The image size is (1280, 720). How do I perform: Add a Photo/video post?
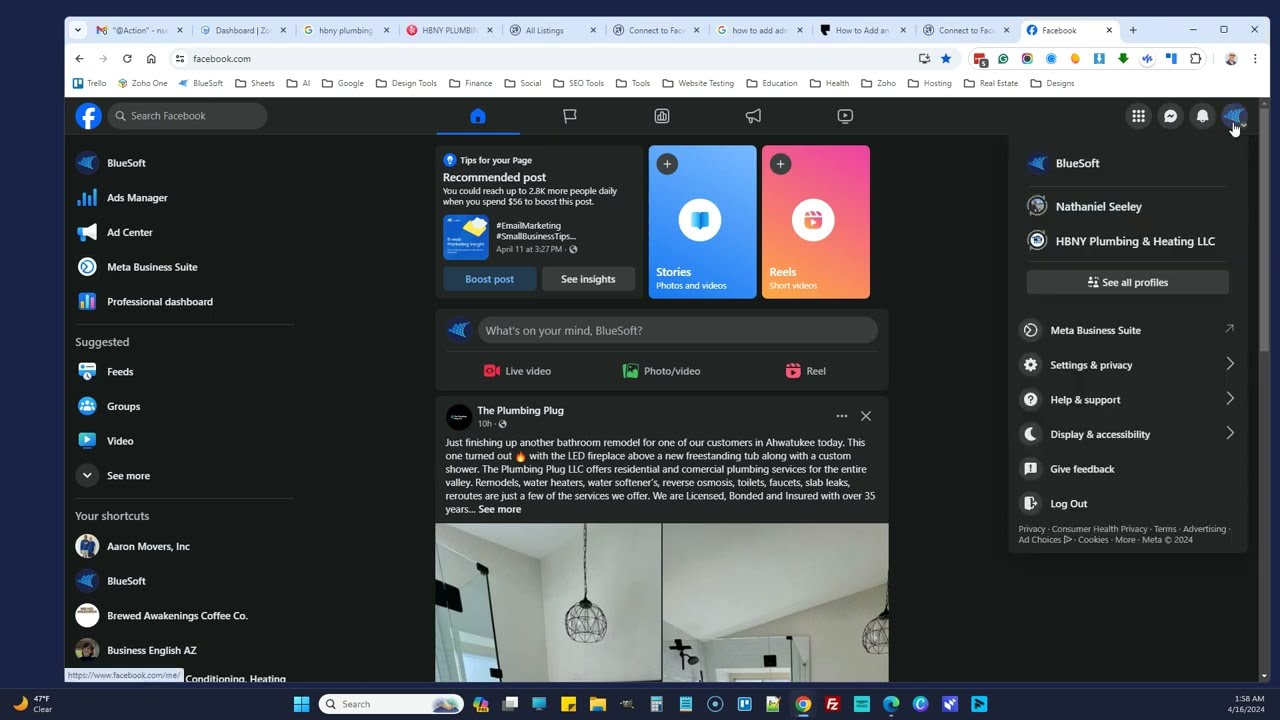(x=661, y=371)
